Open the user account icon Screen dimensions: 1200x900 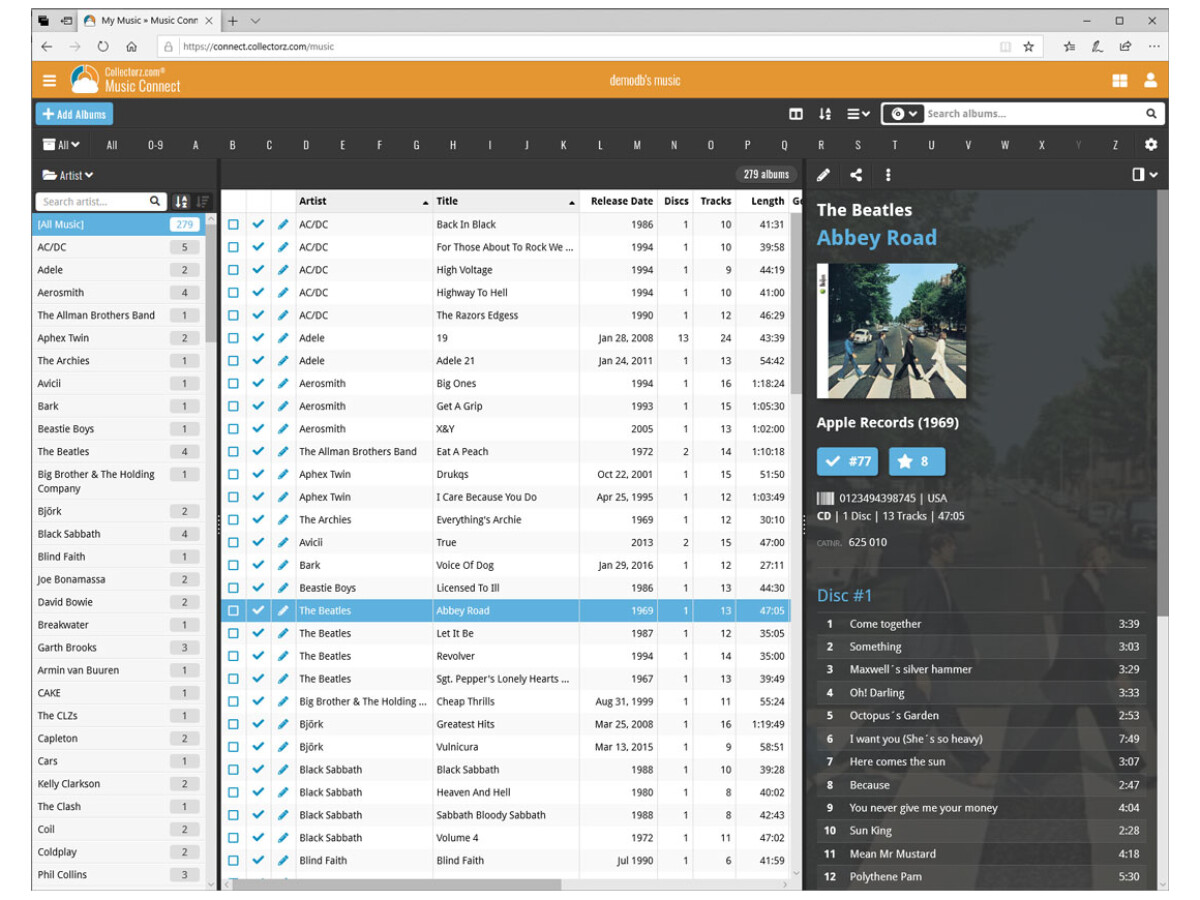(x=1150, y=81)
